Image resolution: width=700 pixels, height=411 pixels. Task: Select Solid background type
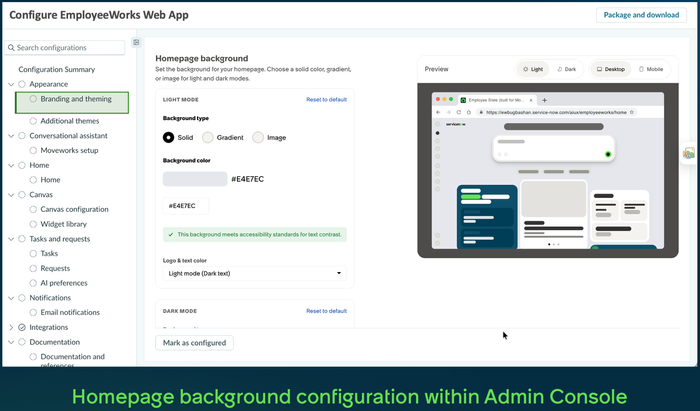click(x=168, y=137)
